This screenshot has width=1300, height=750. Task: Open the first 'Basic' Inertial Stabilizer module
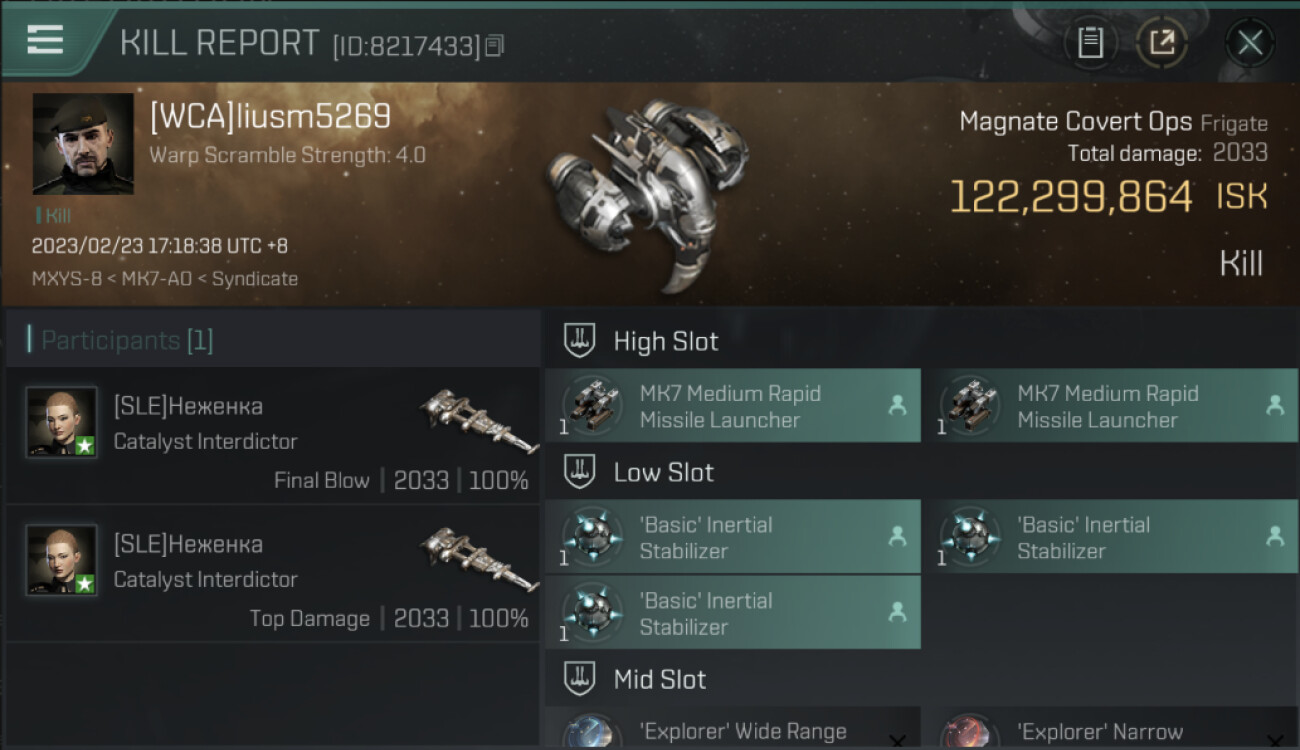coord(732,537)
